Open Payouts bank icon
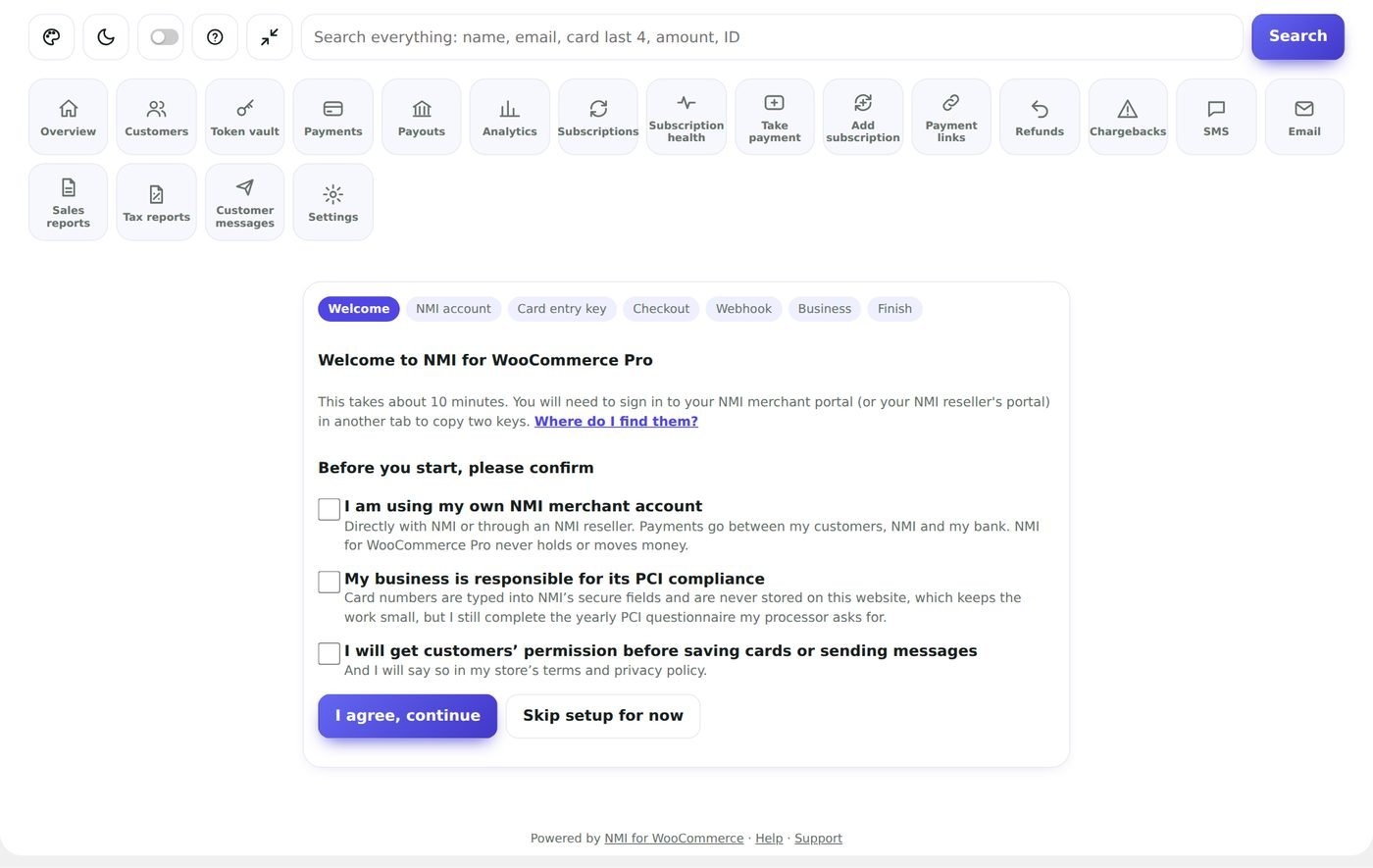 pyautogui.click(x=422, y=117)
